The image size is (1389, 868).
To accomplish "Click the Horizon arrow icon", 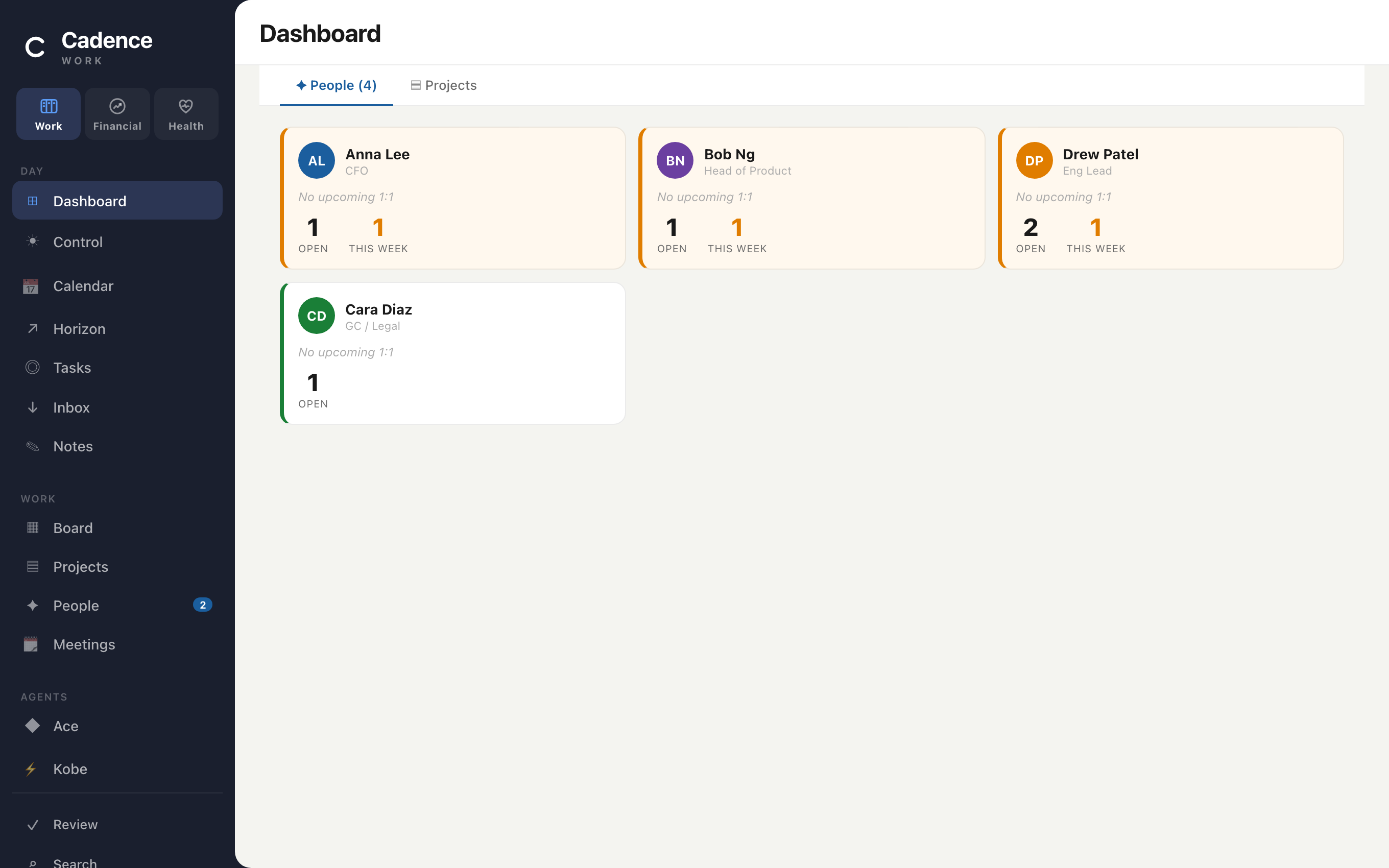I will coord(33,328).
